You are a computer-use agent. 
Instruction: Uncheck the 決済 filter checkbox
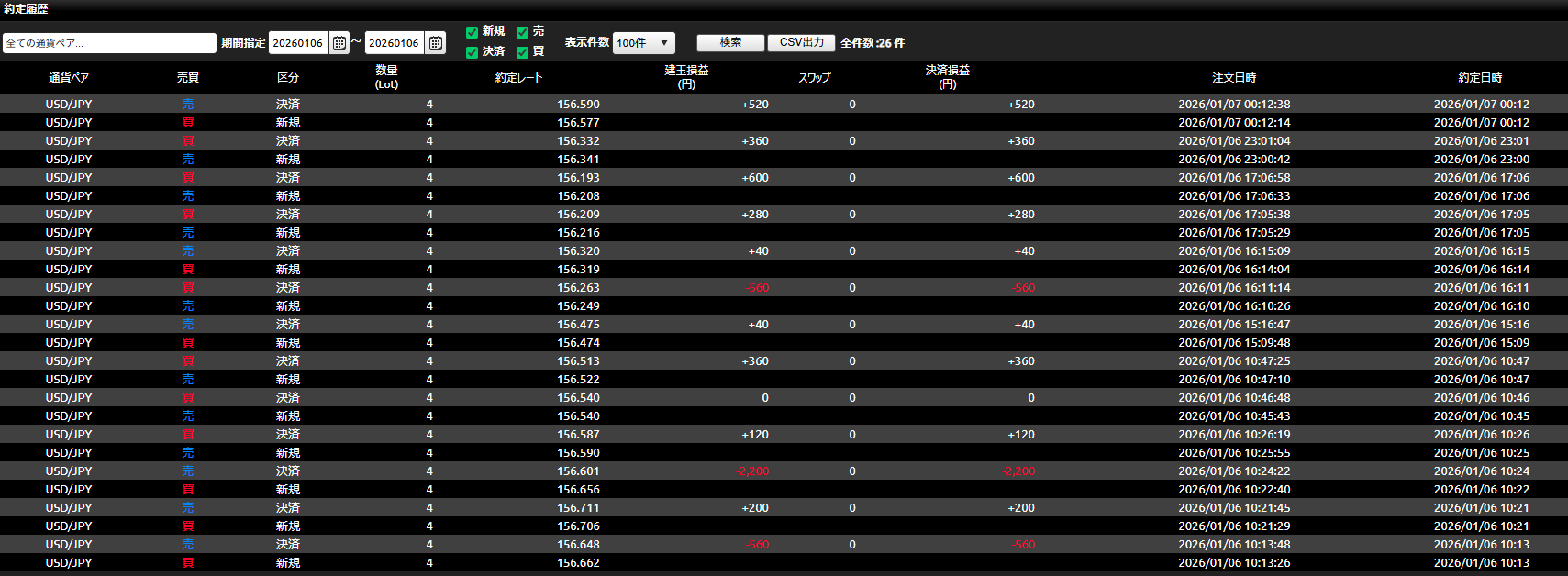[472, 52]
